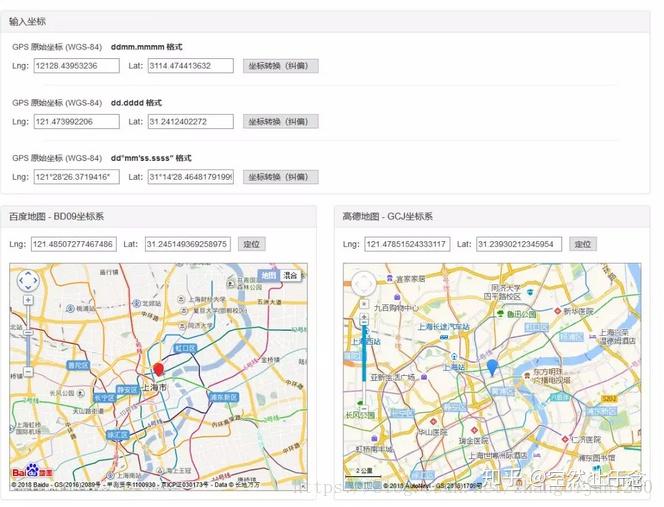Click the 东方明珠广播电视塔 label on Gaode map
This screenshot has width=664, height=507.
pos(551,376)
